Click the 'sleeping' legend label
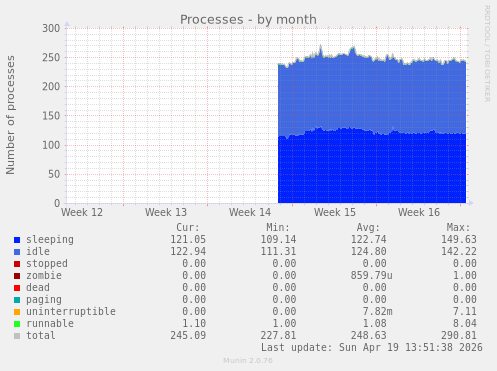This screenshot has width=497, height=371. click(x=50, y=240)
